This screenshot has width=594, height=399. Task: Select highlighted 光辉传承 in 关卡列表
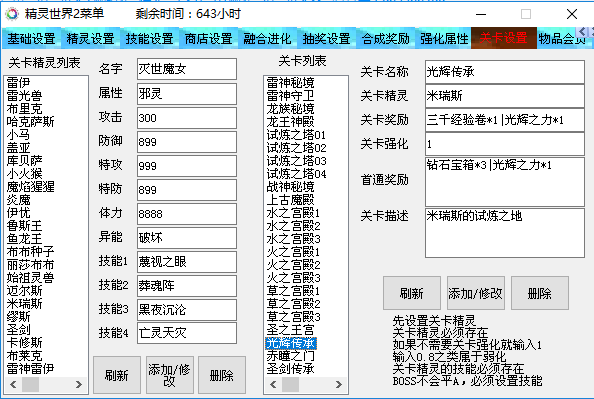click(x=291, y=343)
